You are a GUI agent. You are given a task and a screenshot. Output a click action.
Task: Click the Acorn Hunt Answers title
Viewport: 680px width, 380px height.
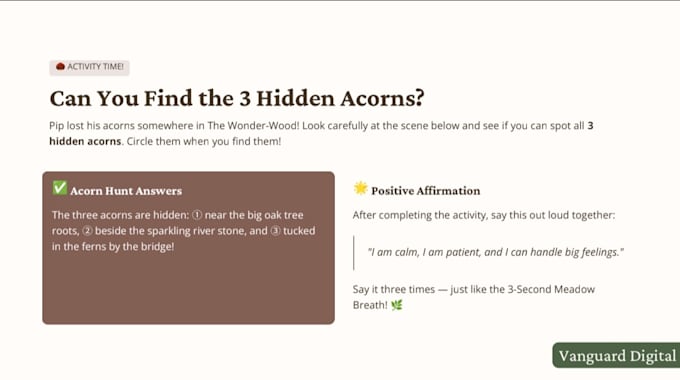tap(126, 191)
